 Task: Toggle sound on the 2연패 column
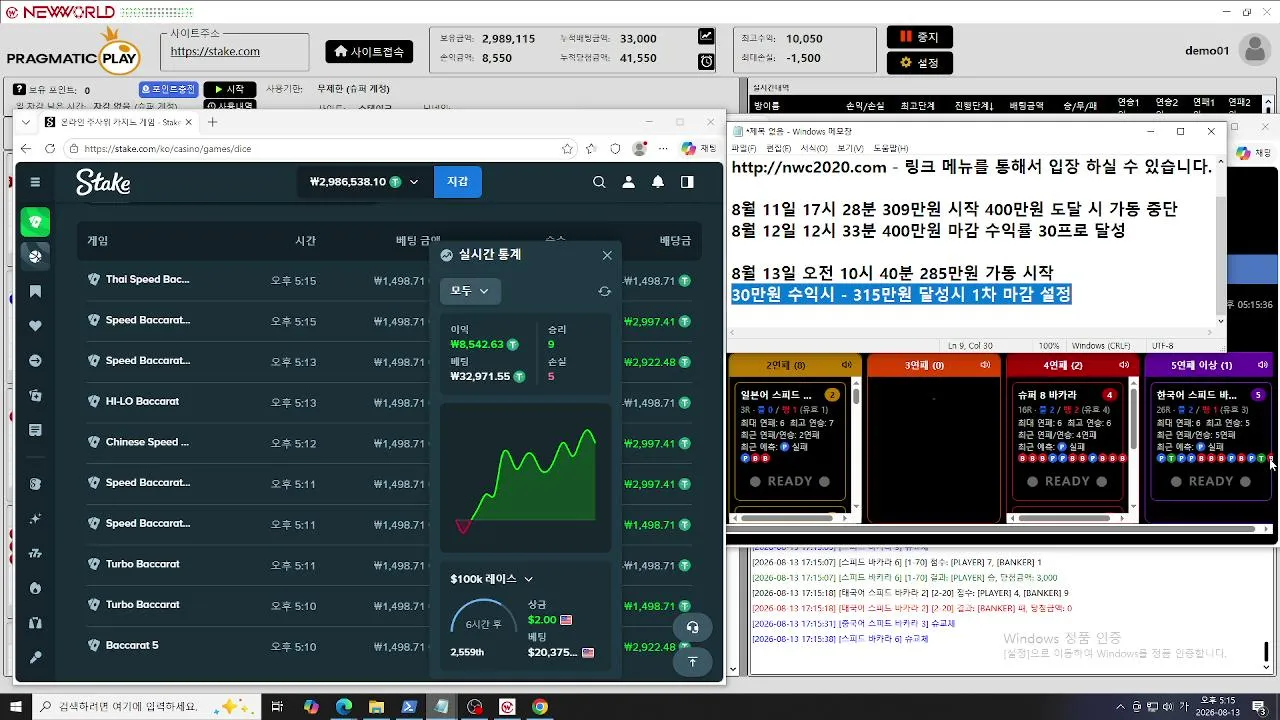pos(847,365)
